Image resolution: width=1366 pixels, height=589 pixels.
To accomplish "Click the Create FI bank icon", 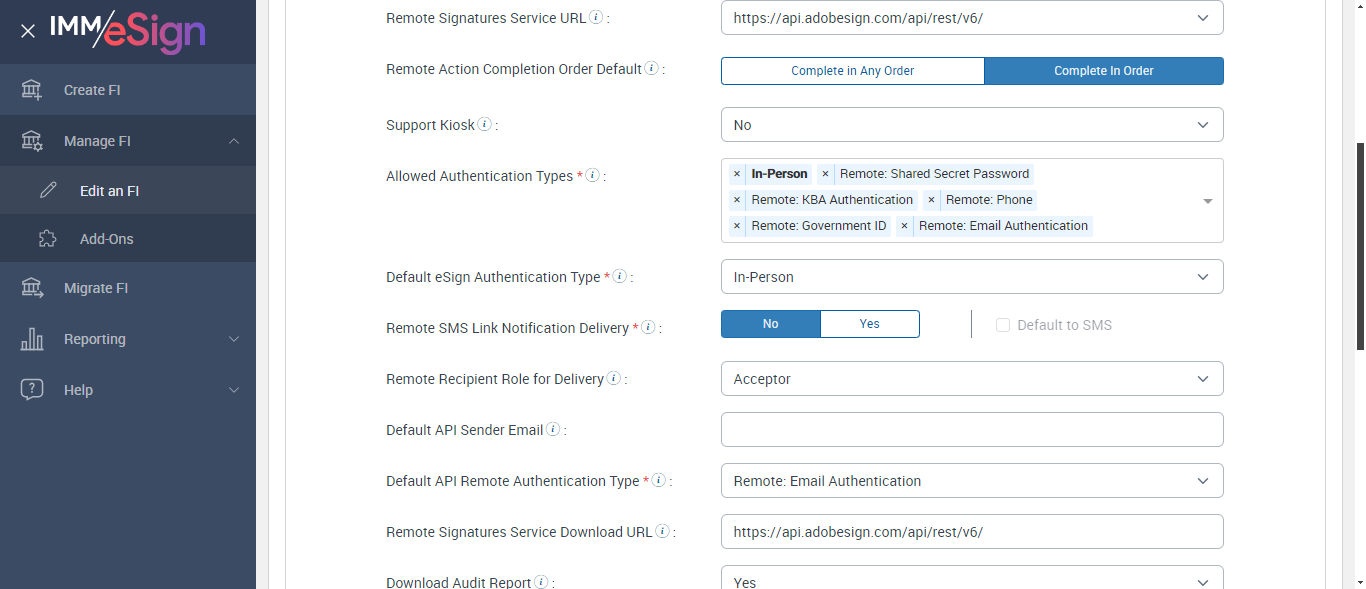I will tap(32, 90).
